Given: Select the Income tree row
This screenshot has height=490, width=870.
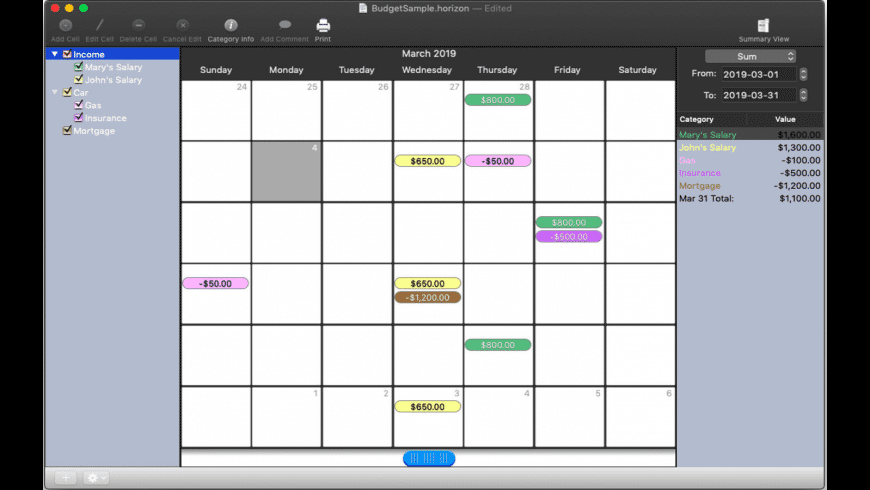Looking at the screenshot, I should point(113,54).
